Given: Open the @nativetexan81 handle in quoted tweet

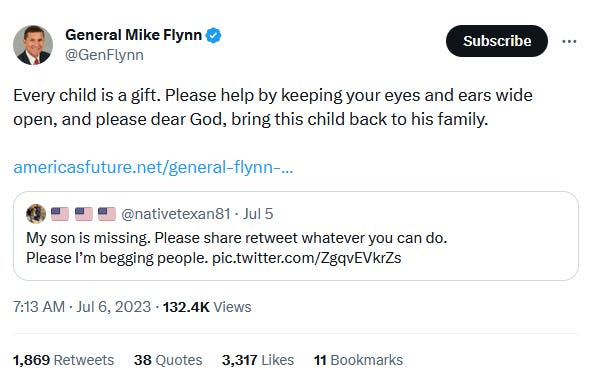Looking at the screenshot, I should tap(176, 214).
